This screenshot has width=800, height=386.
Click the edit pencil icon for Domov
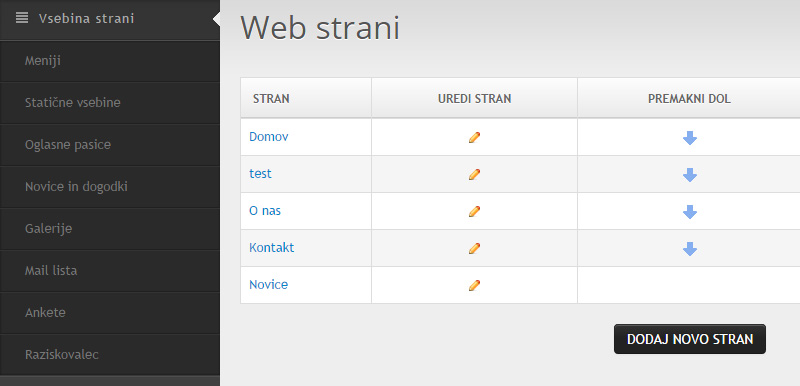tap(474, 137)
